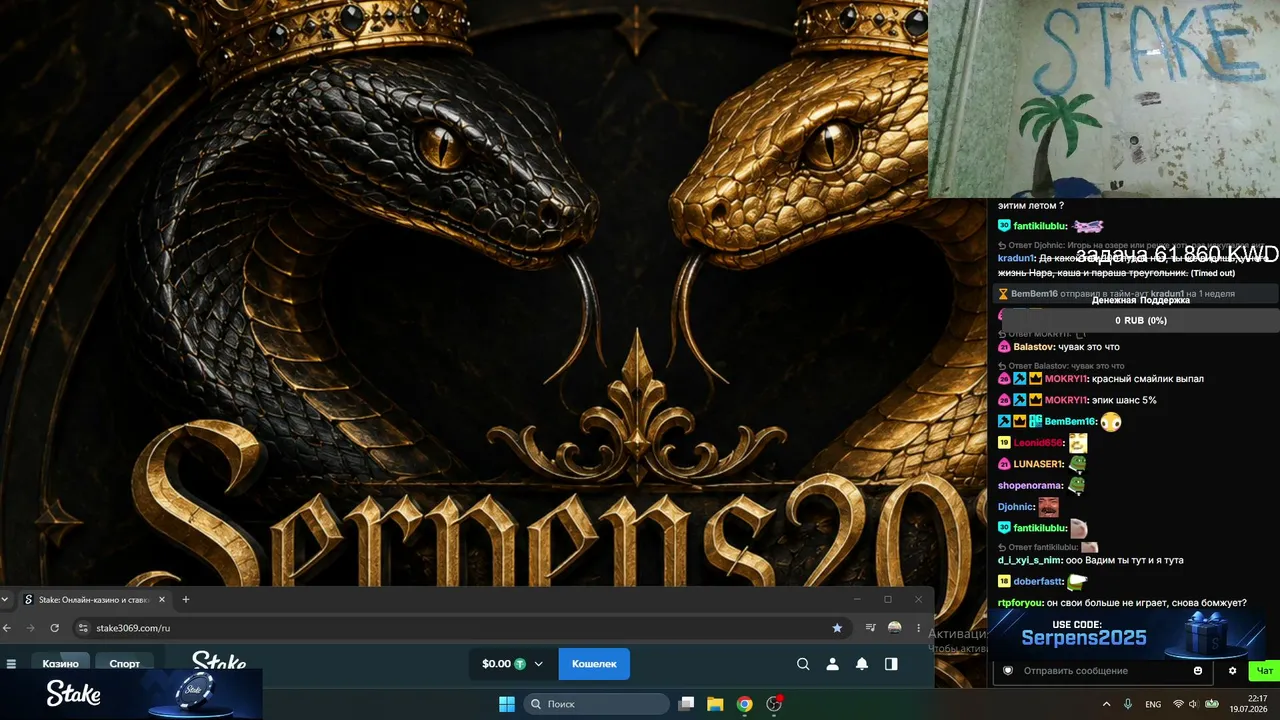Click the d_i_xyi_s_nim username in chat

(1029, 560)
